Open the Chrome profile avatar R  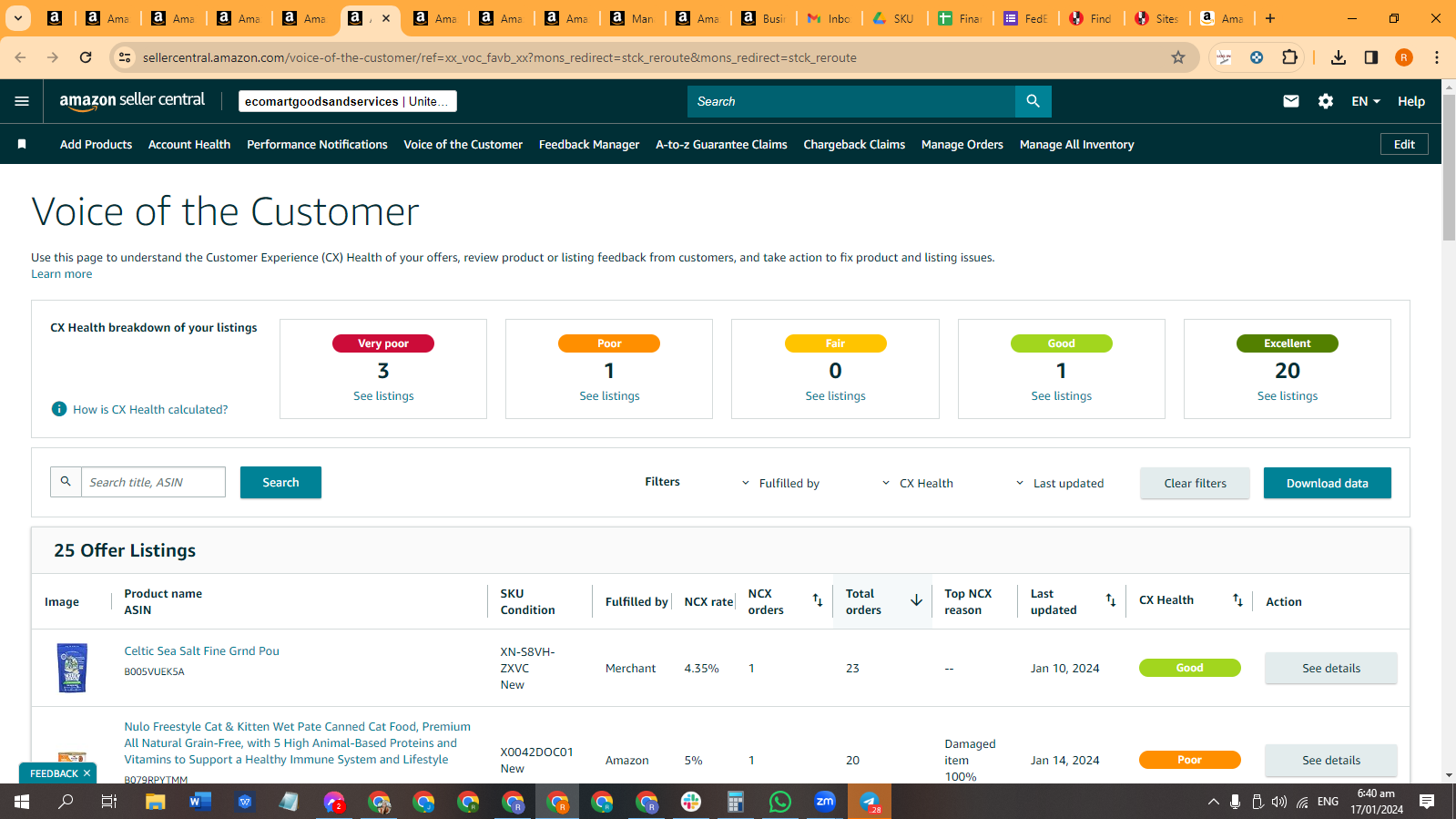1404,57
